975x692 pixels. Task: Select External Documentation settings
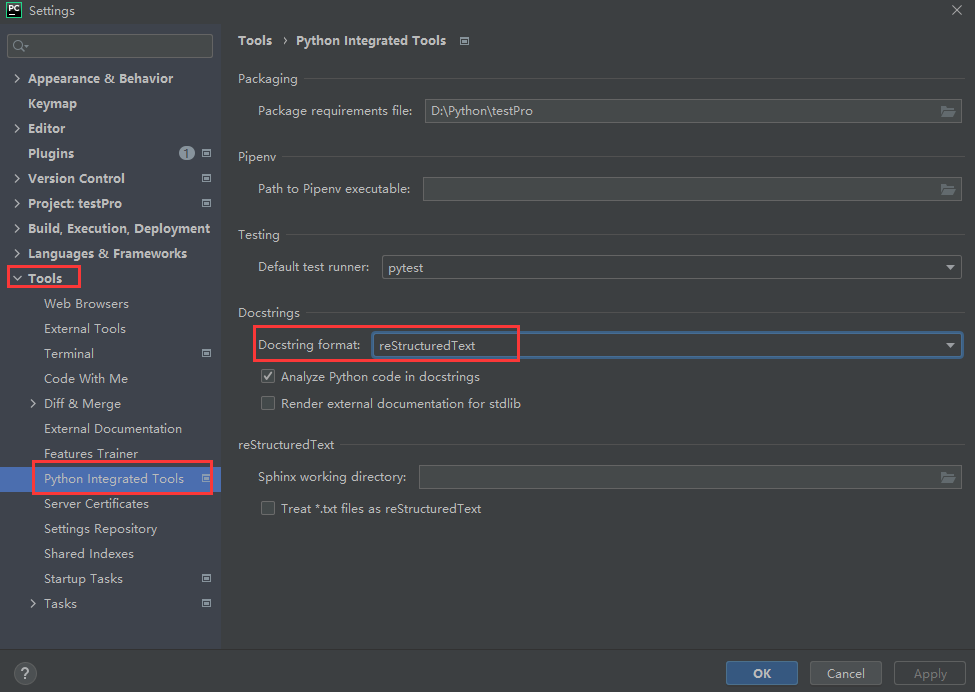[x=113, y=428]
